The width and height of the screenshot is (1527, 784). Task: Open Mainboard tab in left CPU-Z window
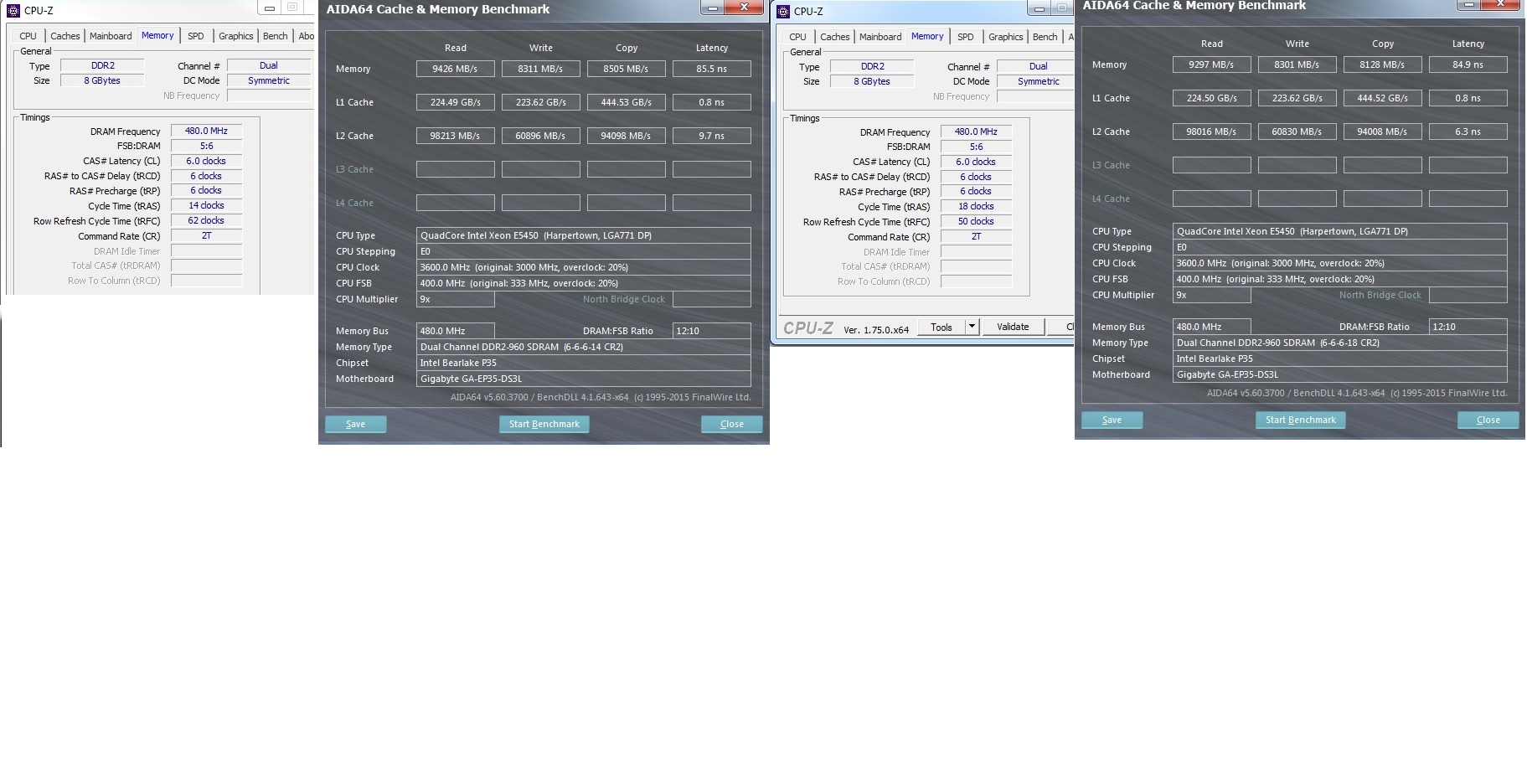tap(111, 36)
